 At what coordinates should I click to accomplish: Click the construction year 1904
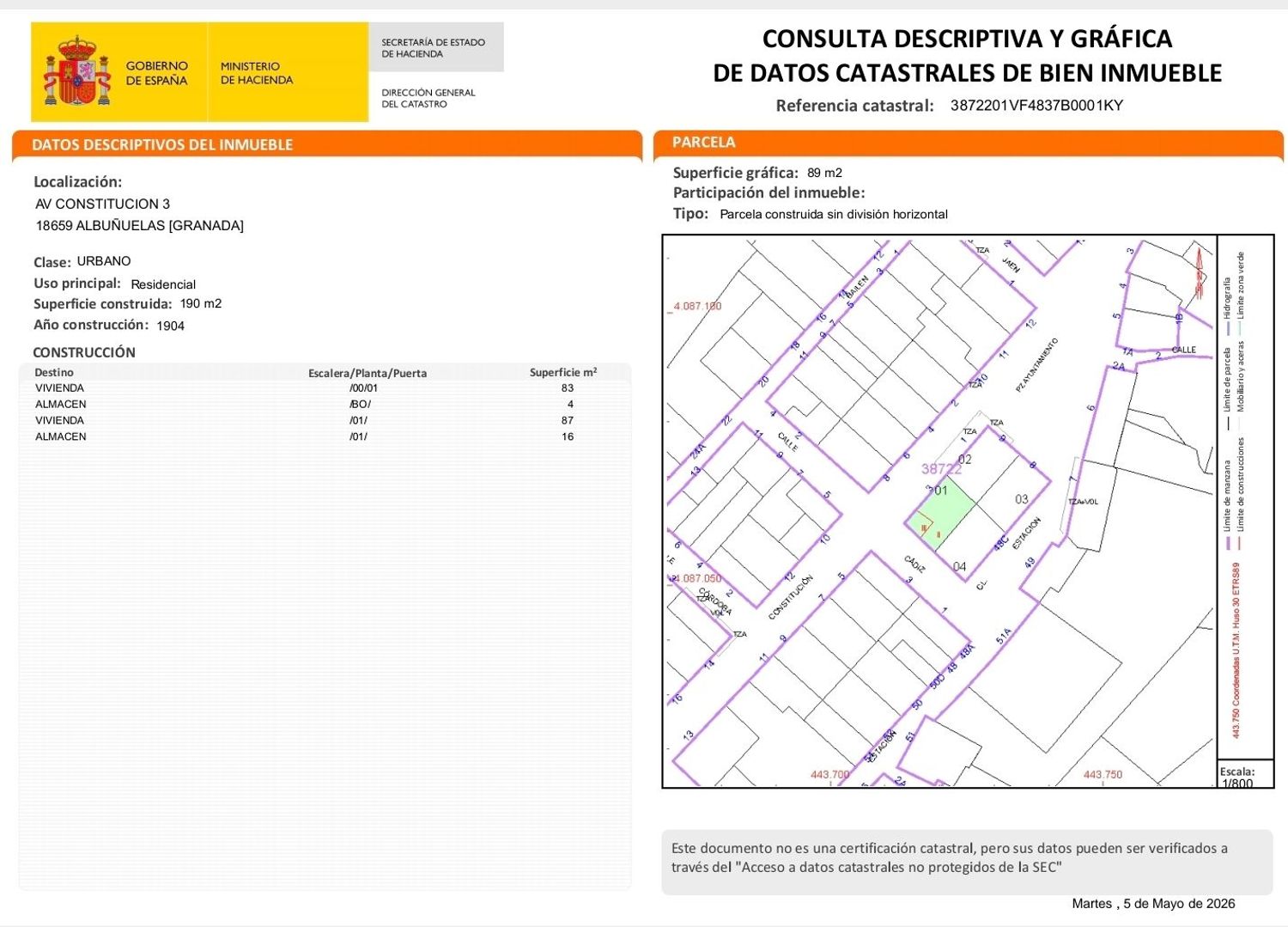pos(171,326)
